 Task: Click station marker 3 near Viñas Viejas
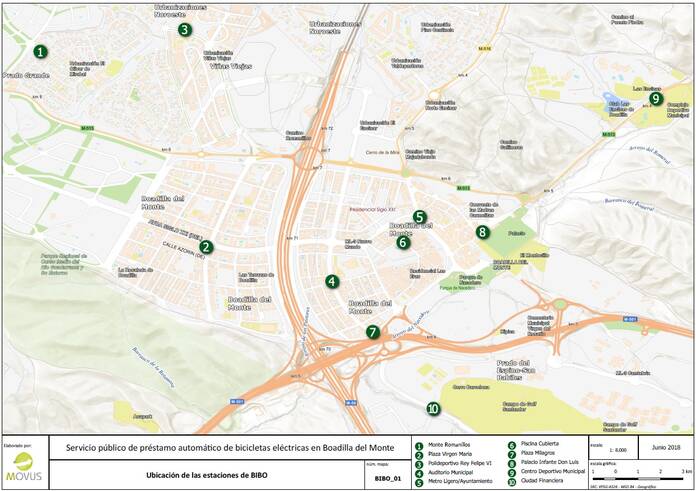[185, 30]
